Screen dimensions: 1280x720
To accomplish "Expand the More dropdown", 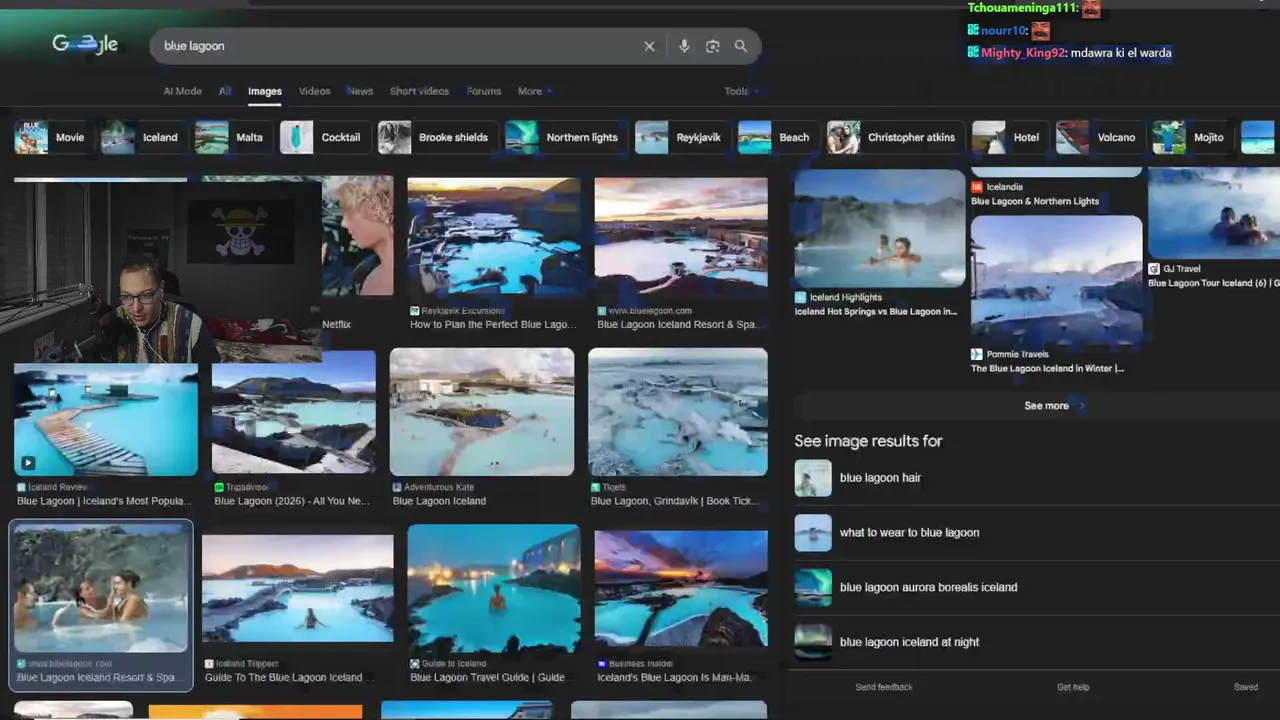I will tap(535, 91).
